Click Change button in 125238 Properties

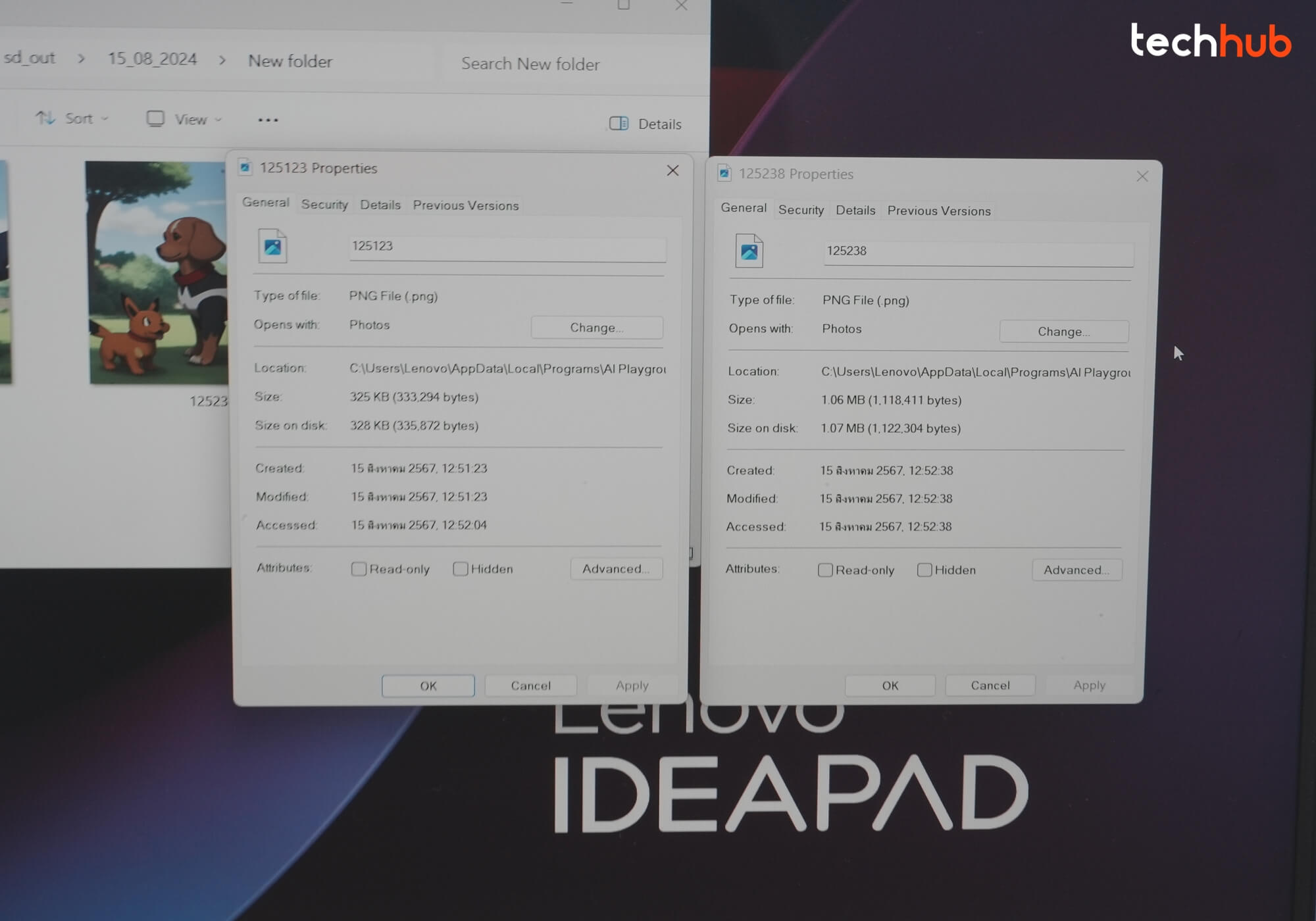[1064, 332]
